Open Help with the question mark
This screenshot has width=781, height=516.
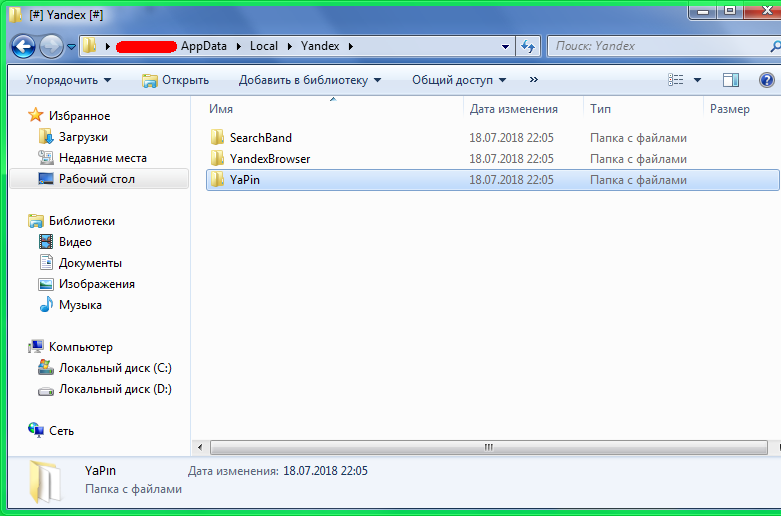767,80
